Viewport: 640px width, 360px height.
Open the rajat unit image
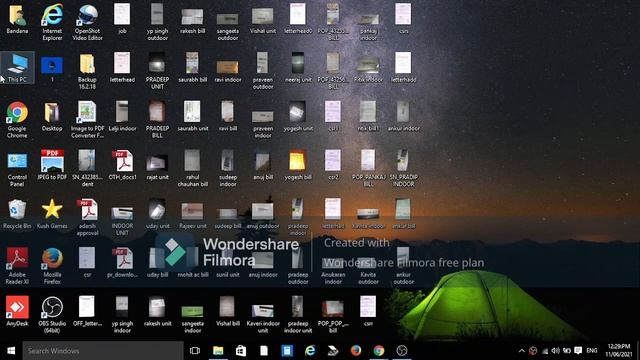pos(158,168)
